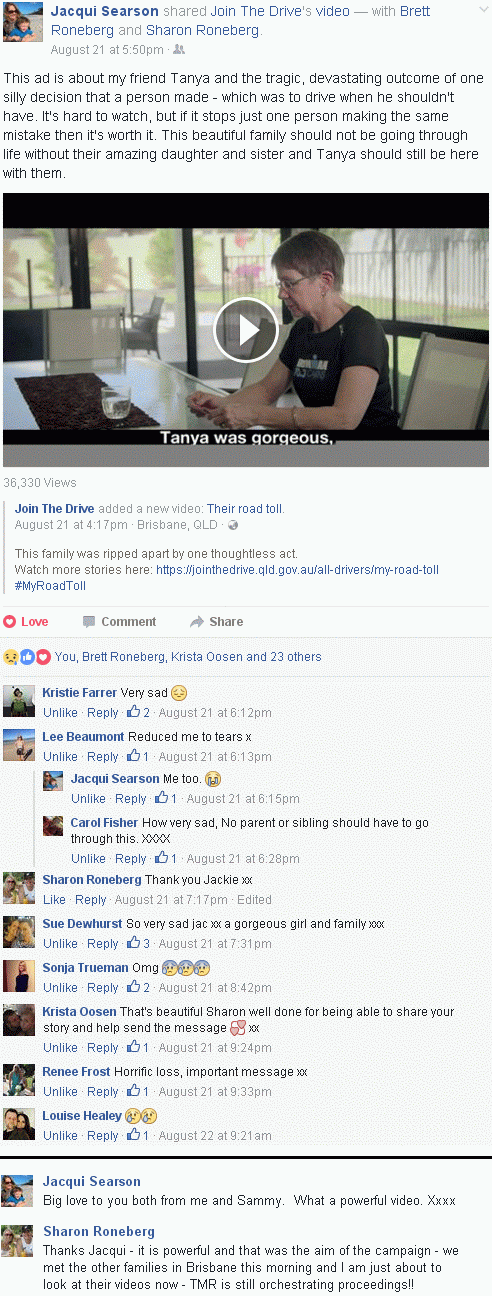Screen dimensions: 492x1296
Task: Open the reaction icons summary list
Action: [x=26, y=657]
